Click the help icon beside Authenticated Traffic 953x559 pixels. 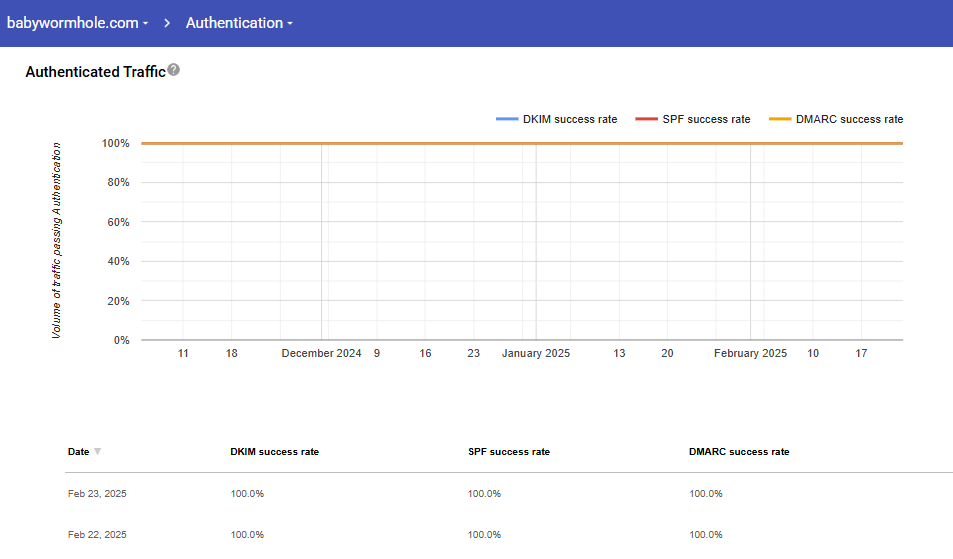pyautogui.click(x=174, y=70)
